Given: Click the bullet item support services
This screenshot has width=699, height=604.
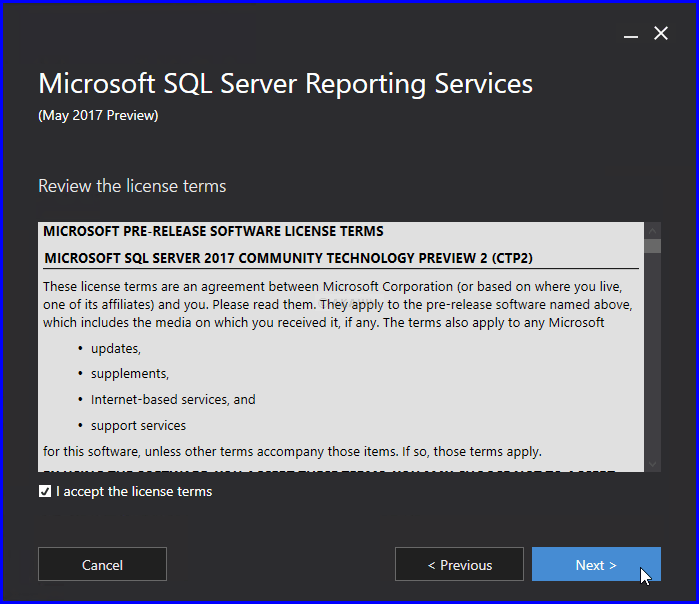Looking at the screenshot, I should 138,426.
